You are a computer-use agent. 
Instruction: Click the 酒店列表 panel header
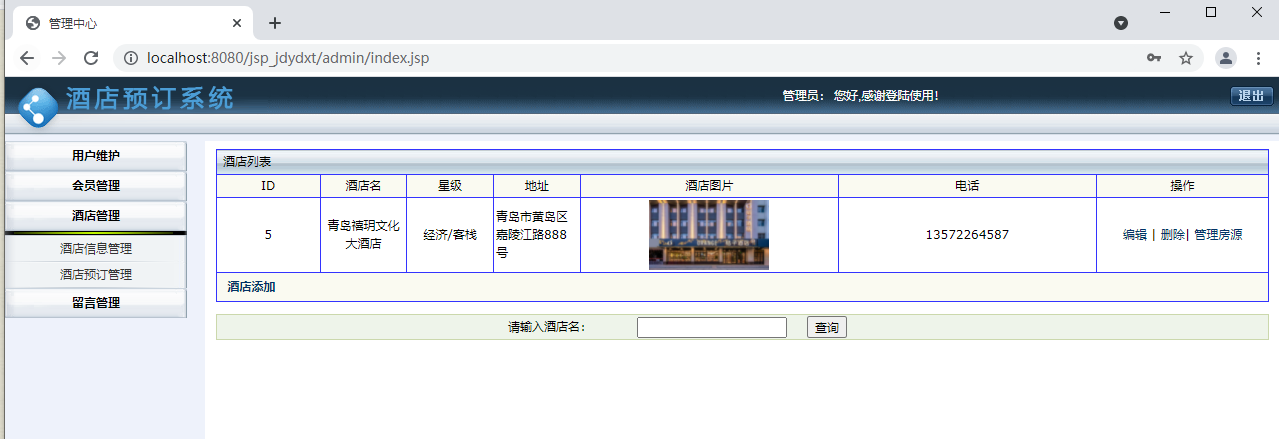pyautogui.click(x=742, y=161)
